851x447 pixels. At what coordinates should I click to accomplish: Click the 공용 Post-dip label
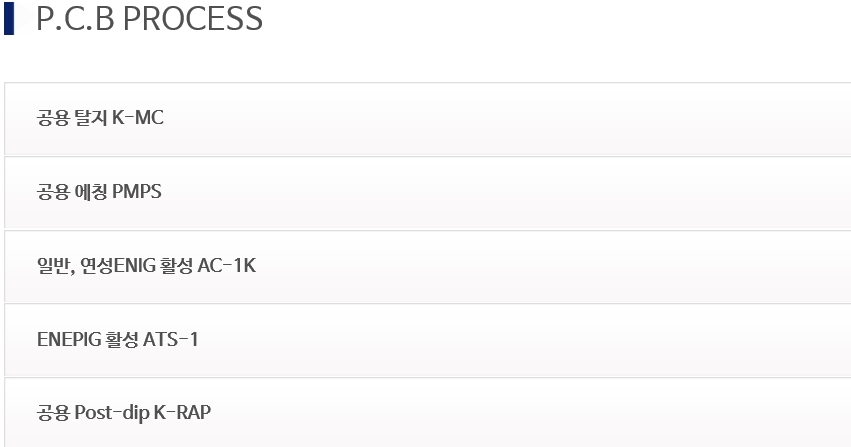coord(93,413)
